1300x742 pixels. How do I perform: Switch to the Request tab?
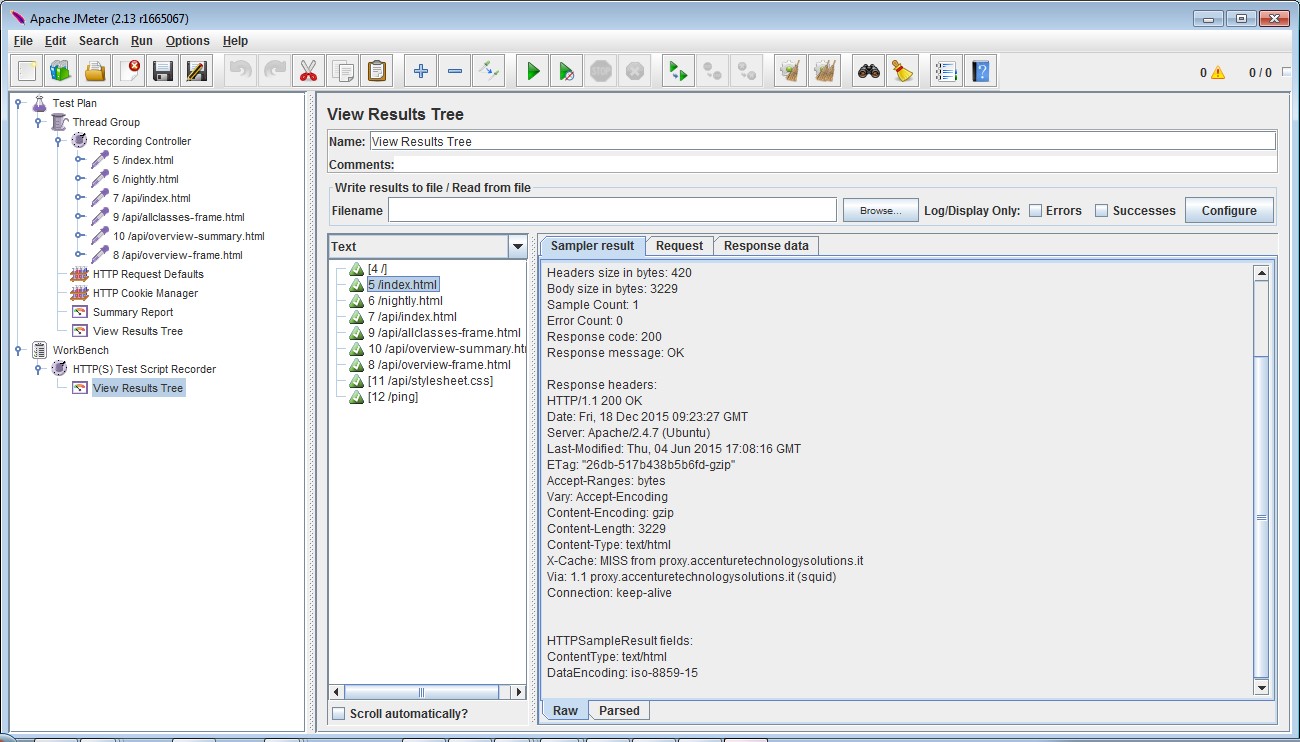(x=679, y=246)
